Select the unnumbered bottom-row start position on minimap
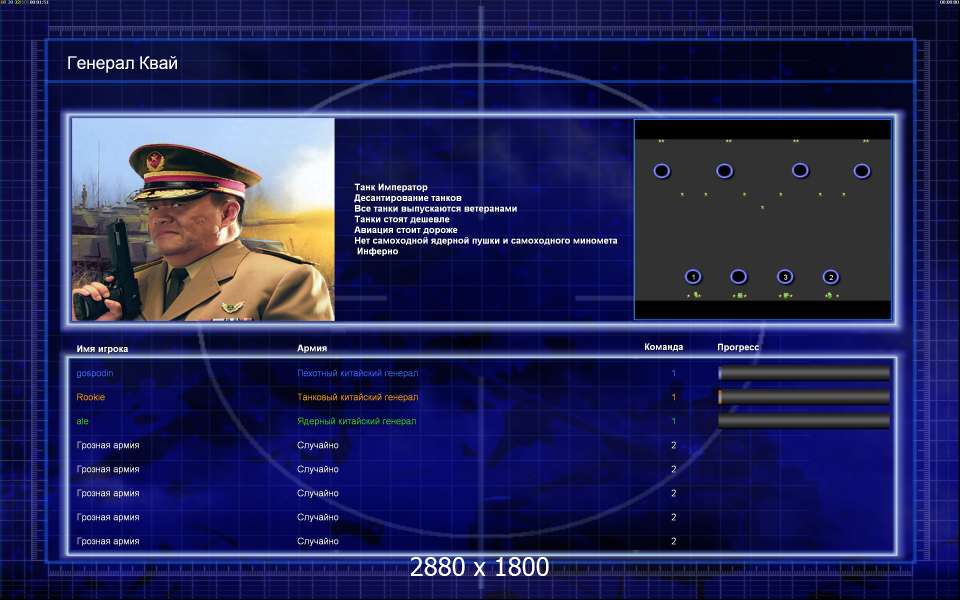The image size is (960, 600). coord(738,277)
